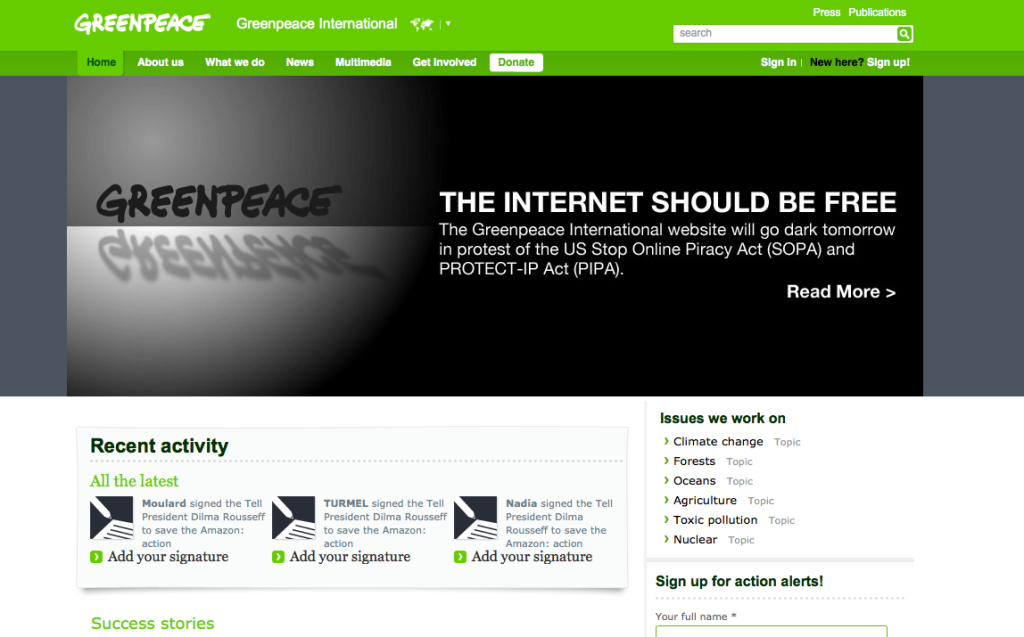Open Moulard's signed petition text
1024x637 pixels.
pos(203,523)
